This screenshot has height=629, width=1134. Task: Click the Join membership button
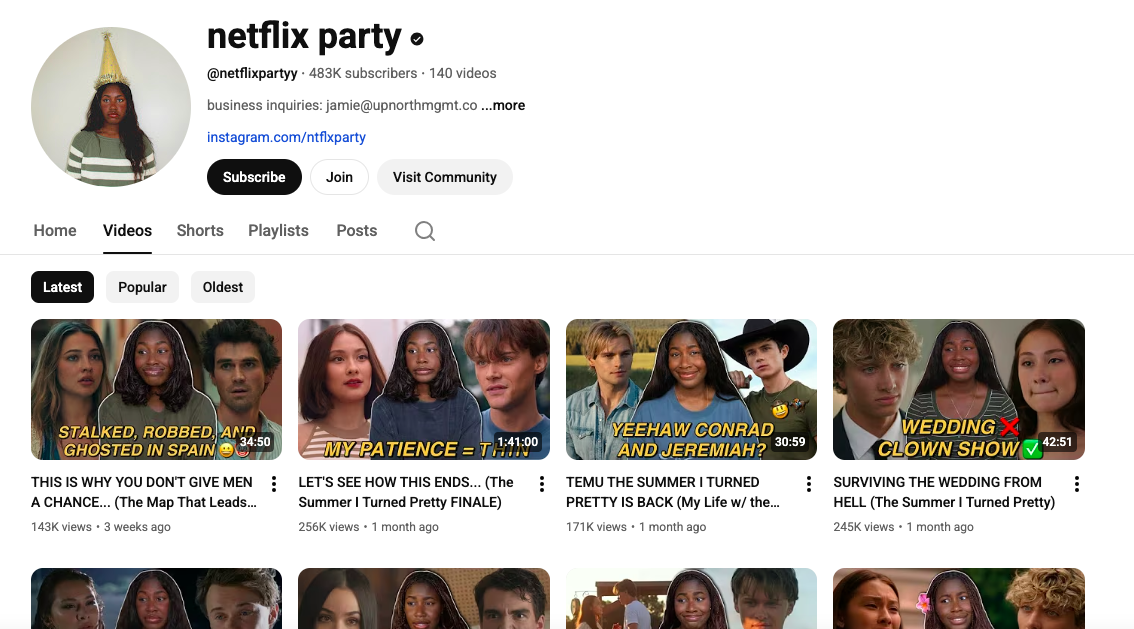(x=339, y=177)
